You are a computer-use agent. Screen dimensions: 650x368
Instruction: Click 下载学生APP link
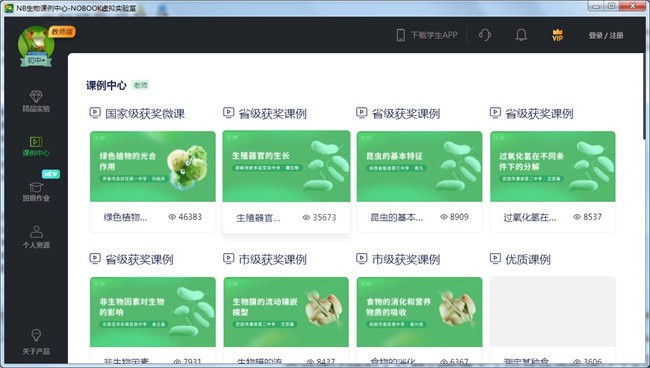[434, 35]
